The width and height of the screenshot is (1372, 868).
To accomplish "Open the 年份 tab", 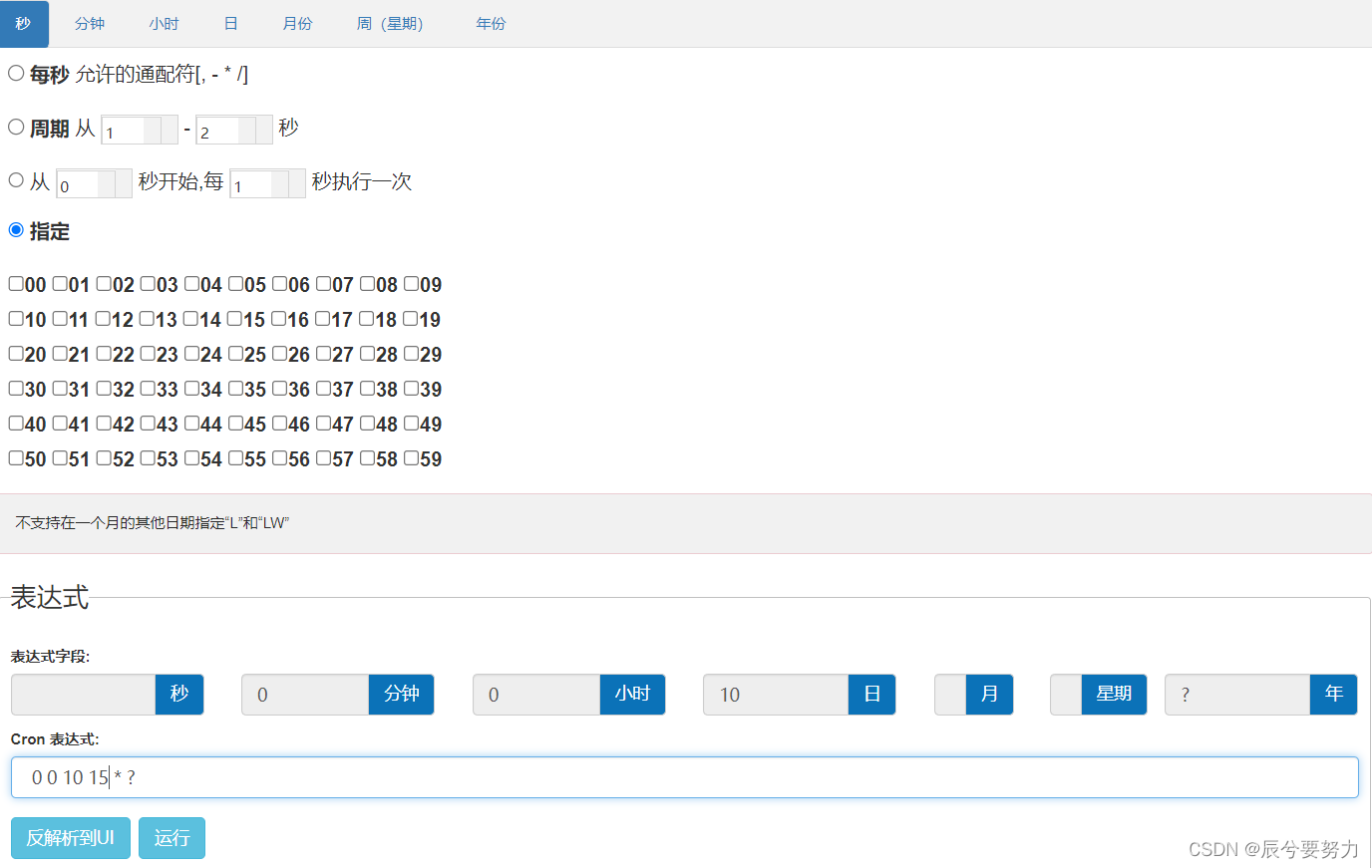I will tap(491, 23).
